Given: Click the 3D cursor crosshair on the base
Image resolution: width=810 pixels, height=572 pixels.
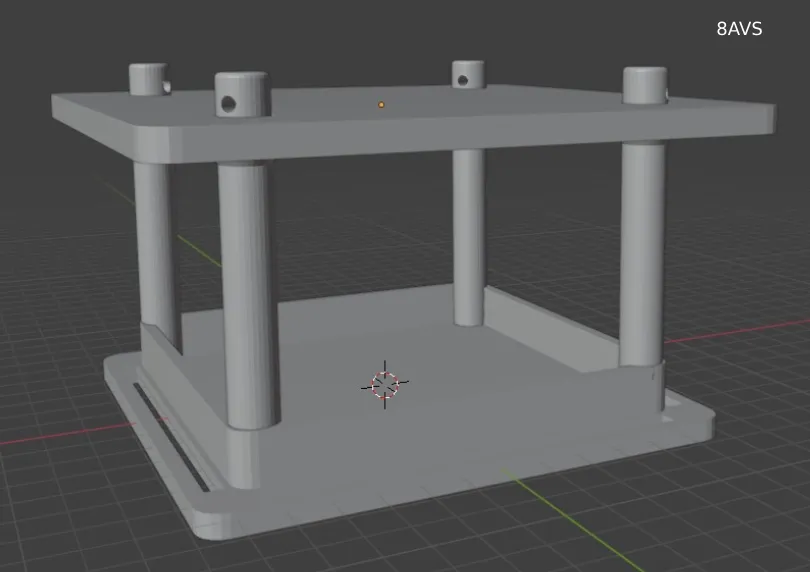Looking at the screenshot, I should point(385,385).
